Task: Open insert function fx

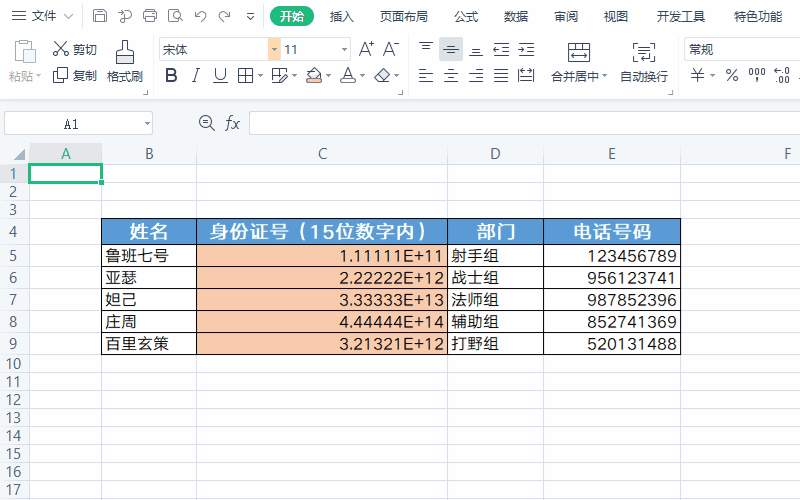Action: tap(232, 123)
